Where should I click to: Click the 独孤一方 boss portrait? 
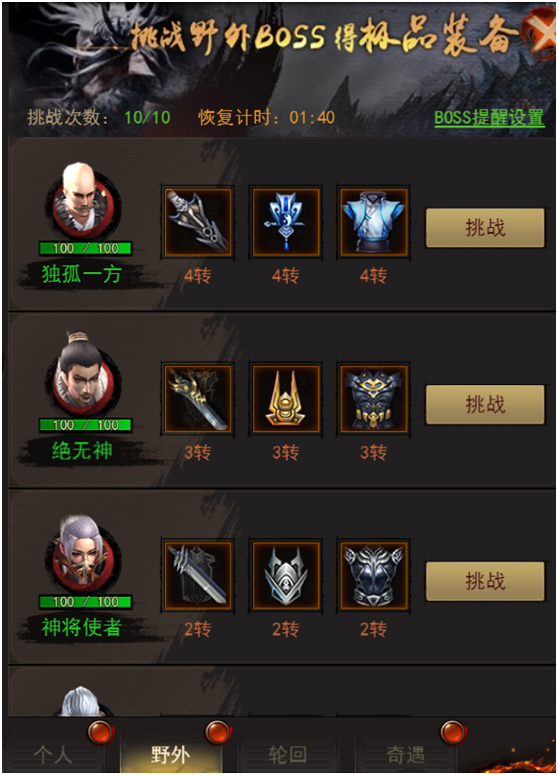tap(83, 202)
